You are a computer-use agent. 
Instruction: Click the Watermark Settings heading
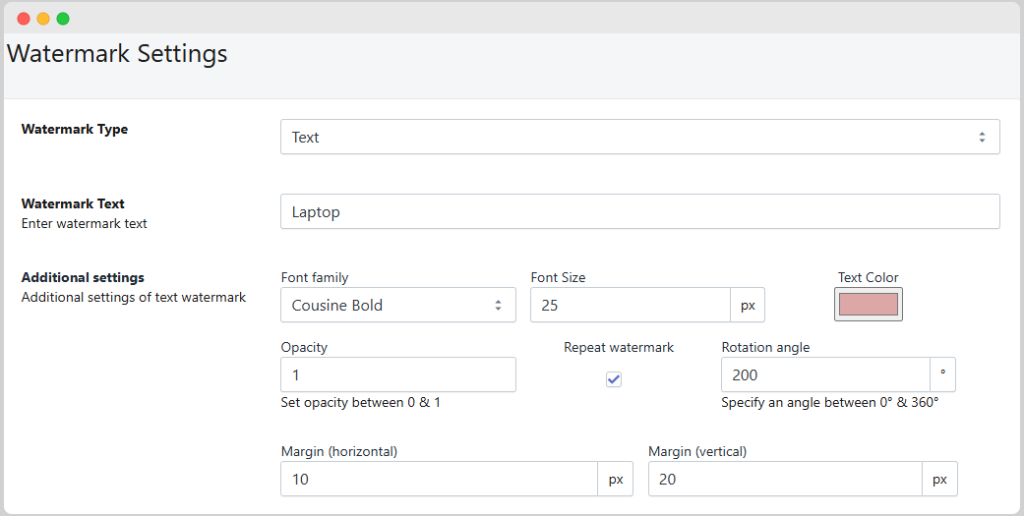[117, 53]
